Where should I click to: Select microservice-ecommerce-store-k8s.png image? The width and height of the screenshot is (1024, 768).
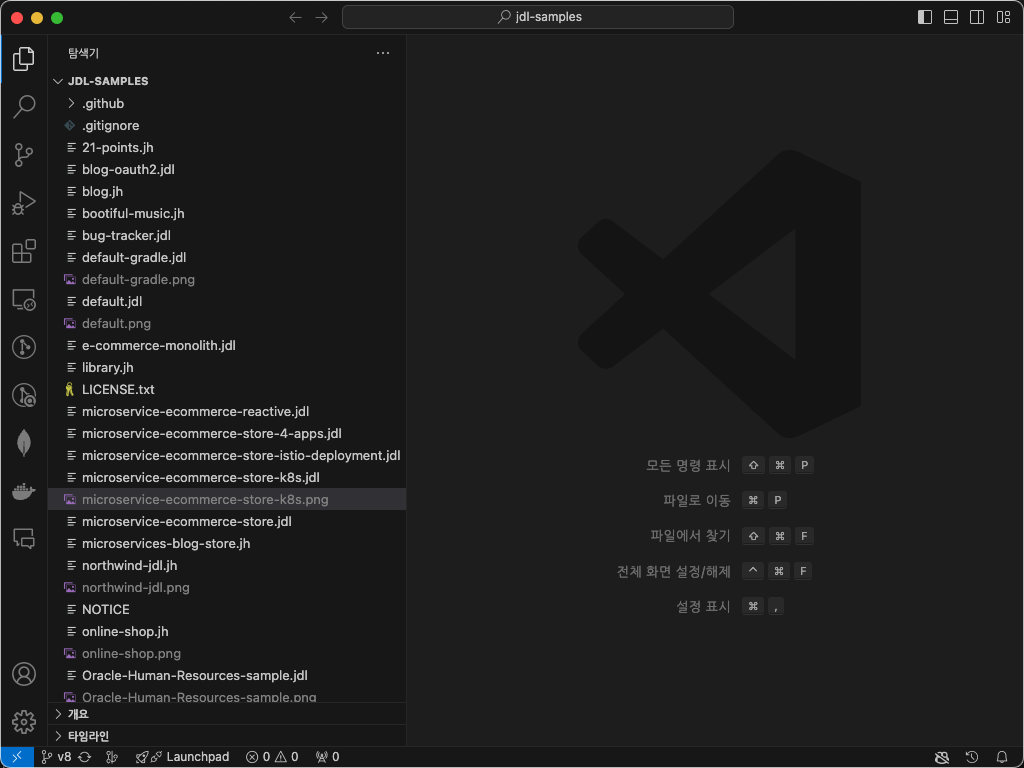227,500
